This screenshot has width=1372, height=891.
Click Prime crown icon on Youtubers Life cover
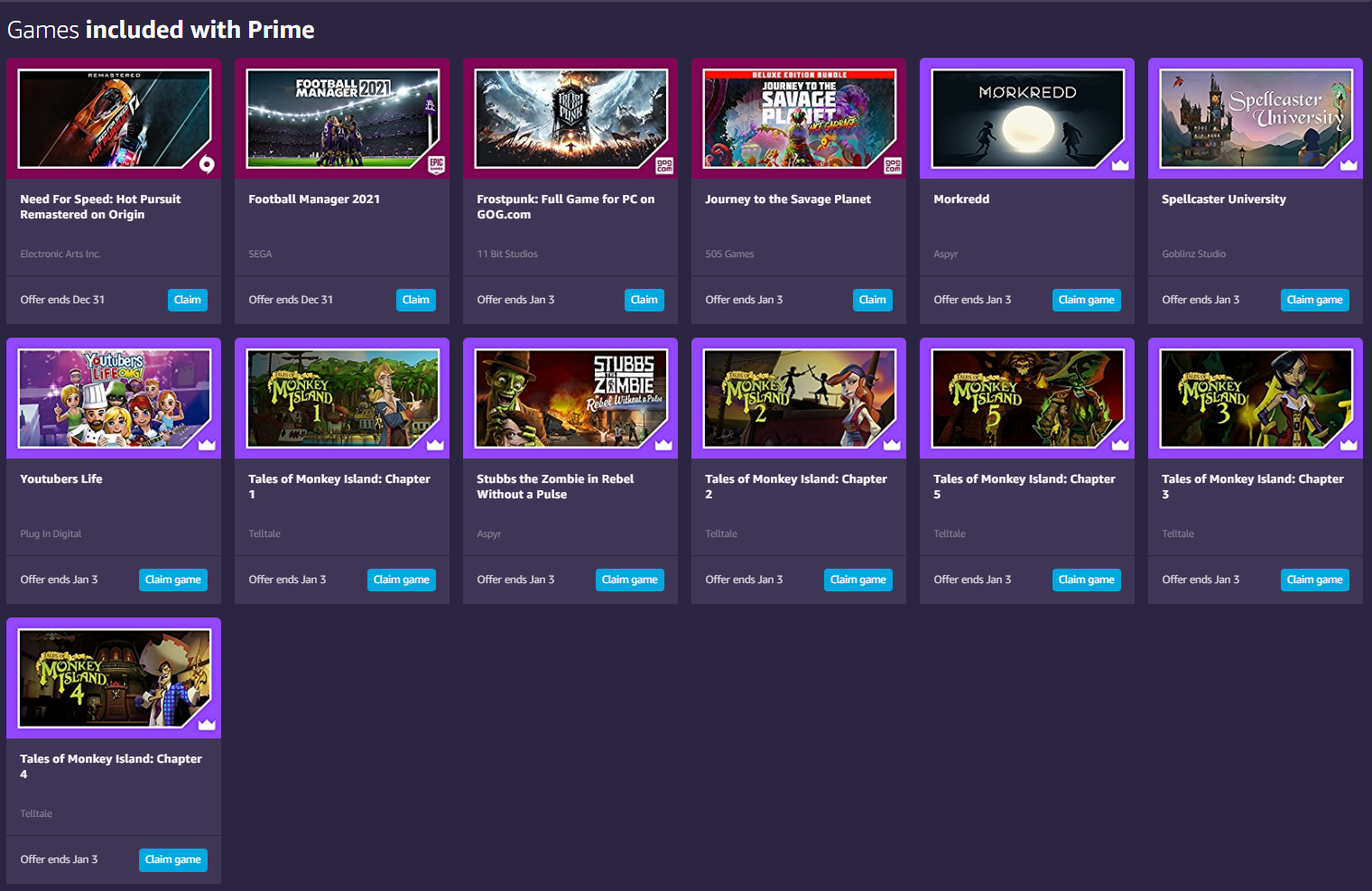[207, 444]
